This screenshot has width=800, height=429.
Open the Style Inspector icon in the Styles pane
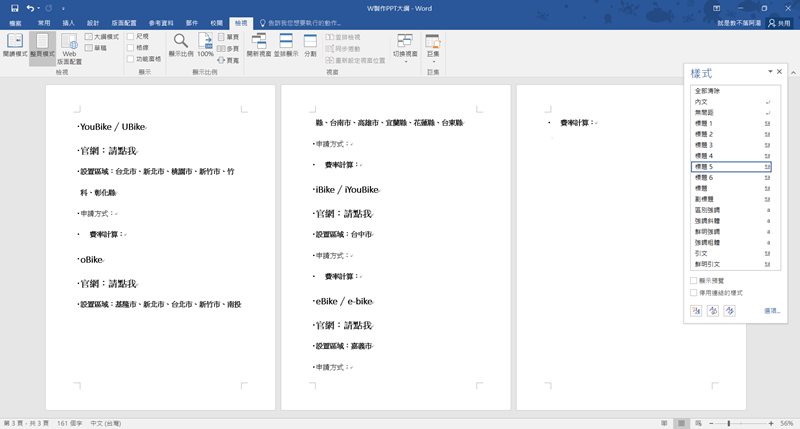(713, 311)
